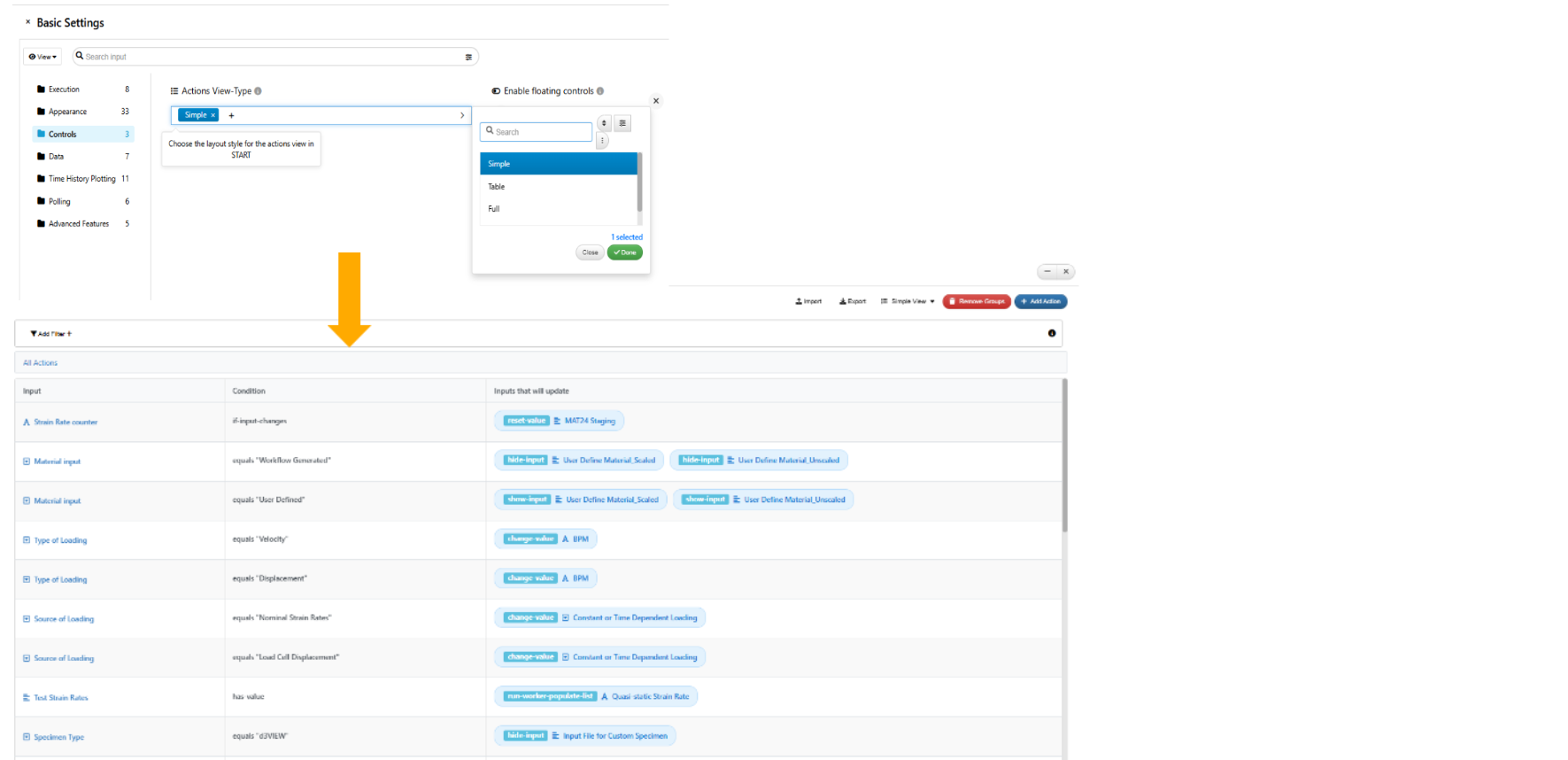
Task: Click the three-dot menu icon in popup
Action: tap(602, 141)
